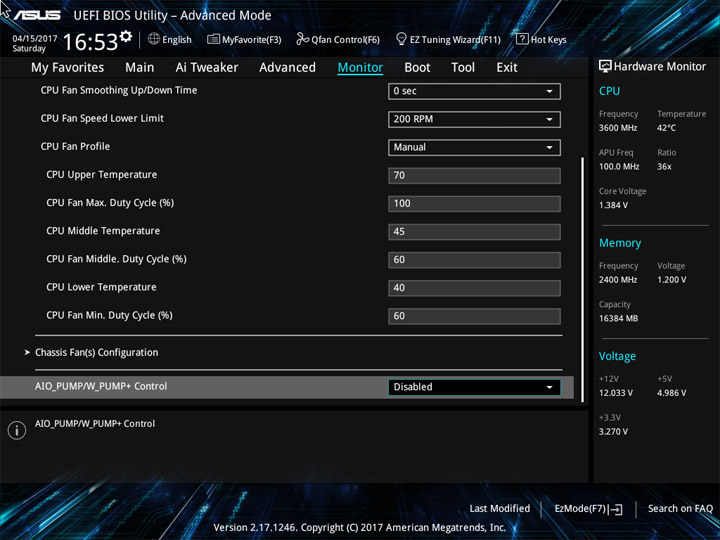Click the globe language icon
Viewport: 720px width, 540px height.
tap(154, 39)
